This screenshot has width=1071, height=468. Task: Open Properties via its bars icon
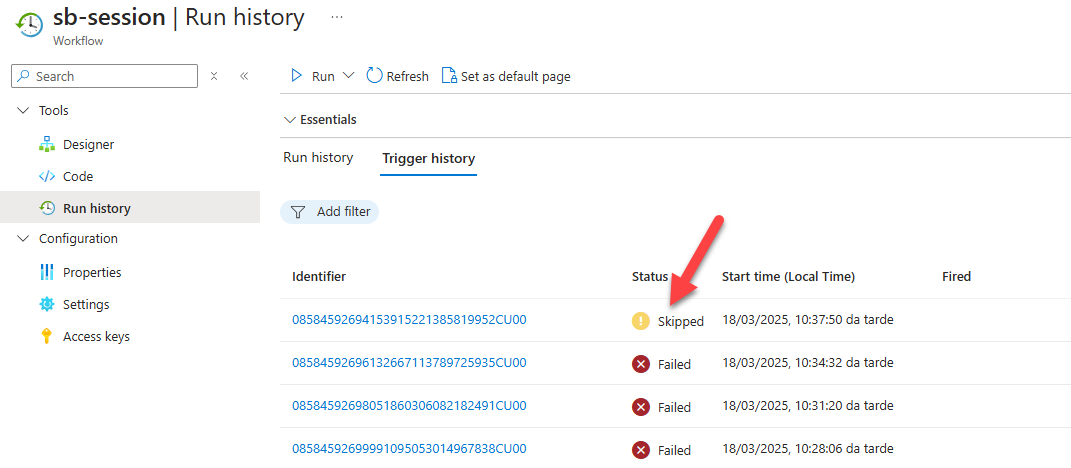pyautogui.click(x=46, y=272)
